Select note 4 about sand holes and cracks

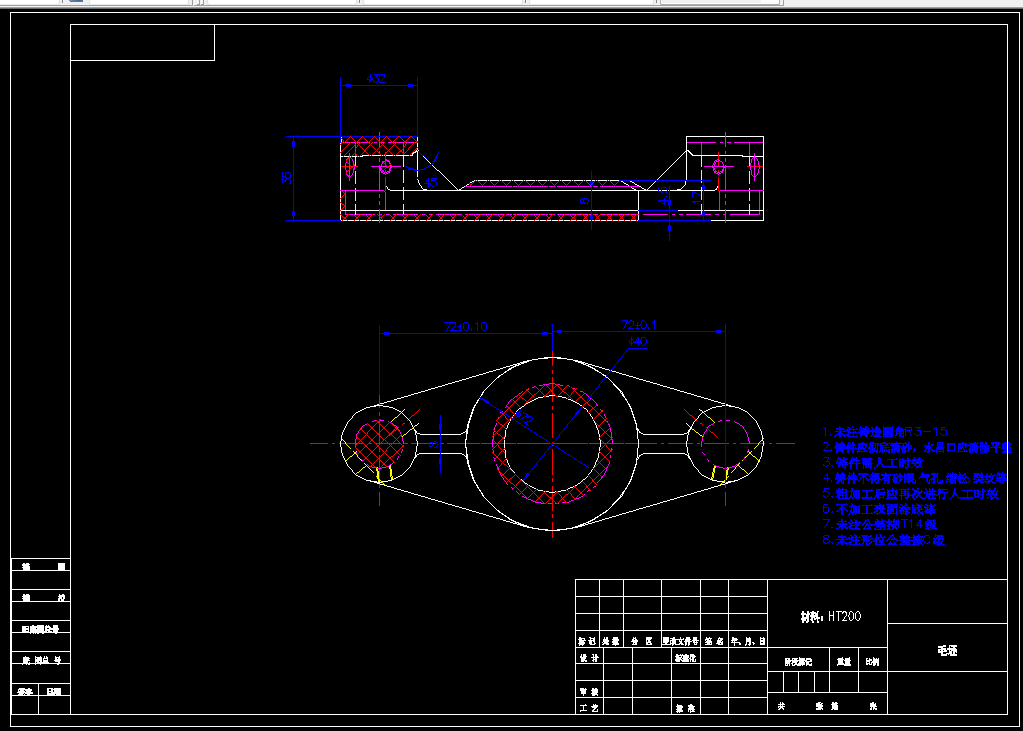[915, 478]
